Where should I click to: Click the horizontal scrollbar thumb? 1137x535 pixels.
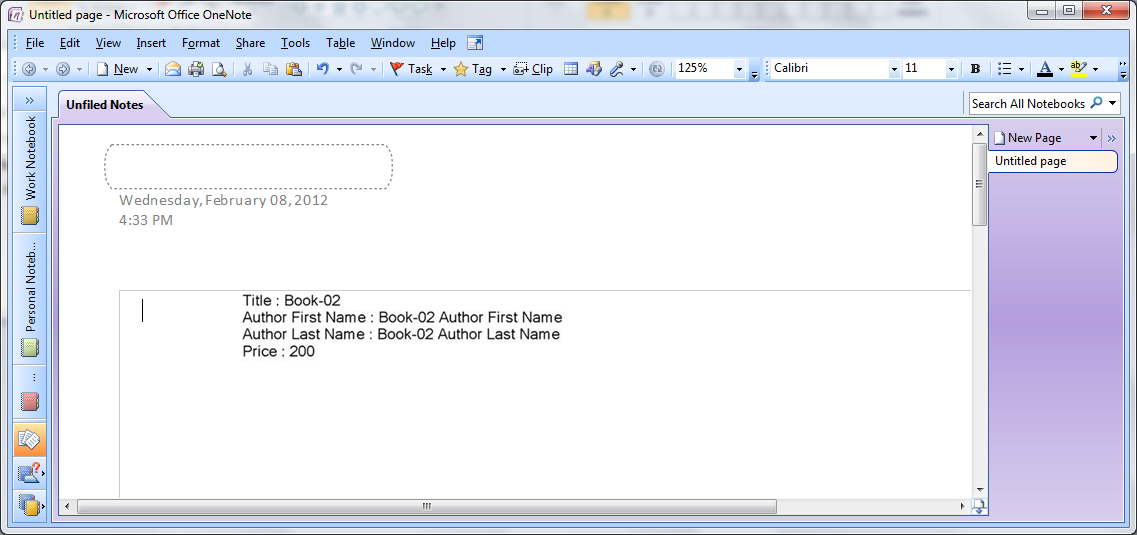point(426,506)
